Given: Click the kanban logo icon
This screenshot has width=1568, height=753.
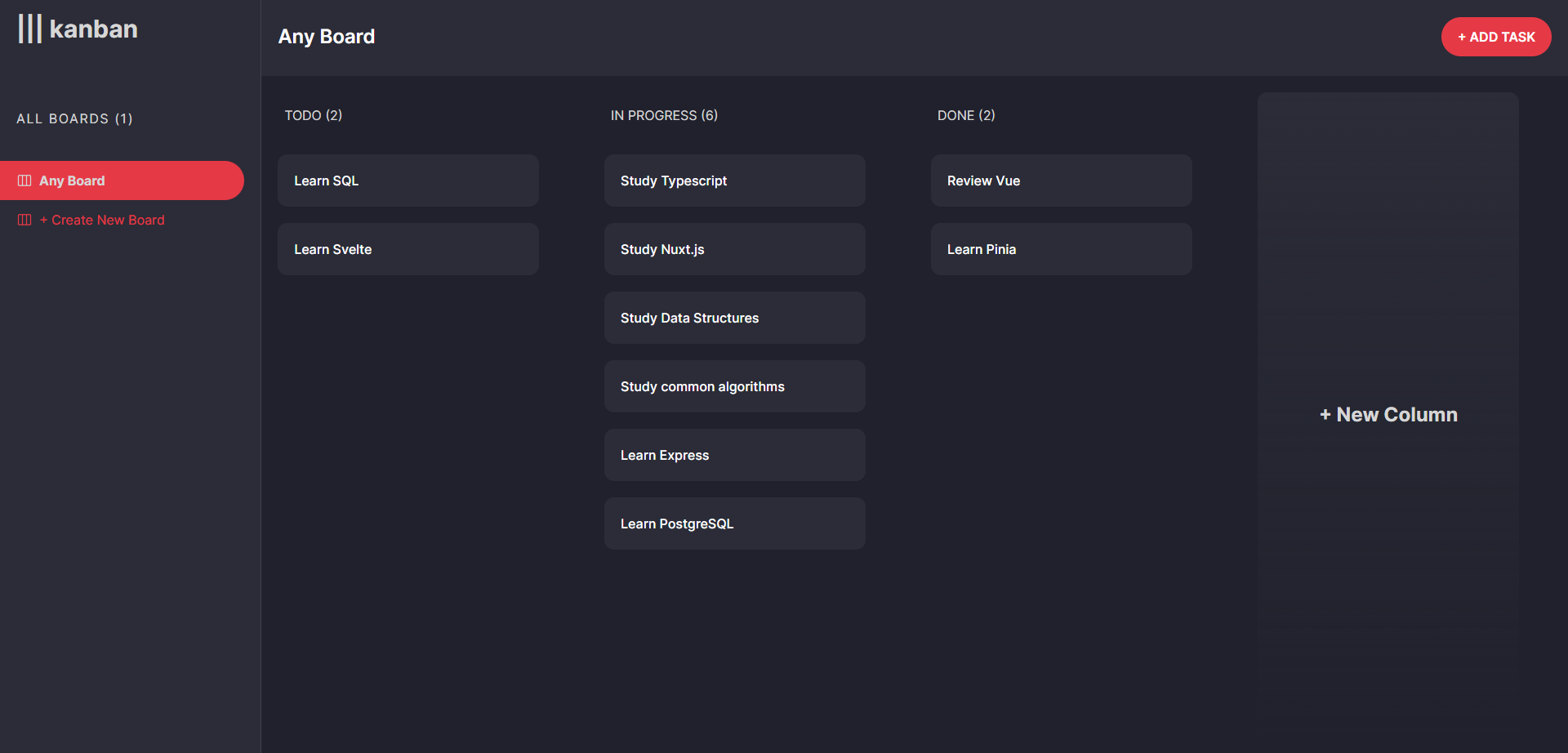Looking at the screenshot, I should [x=30, y=29].
